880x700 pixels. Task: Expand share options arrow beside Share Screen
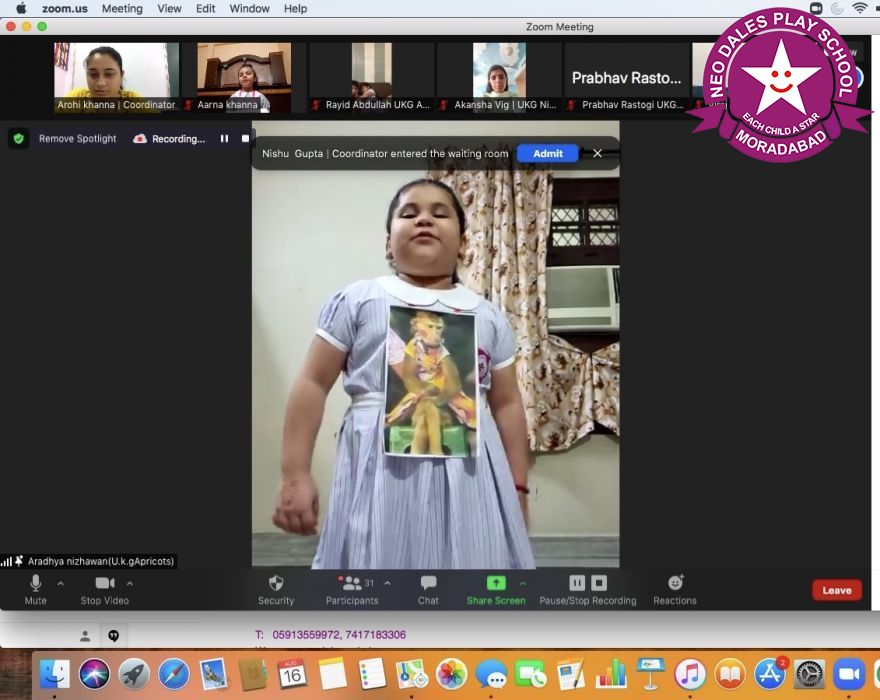click(522, 583)
